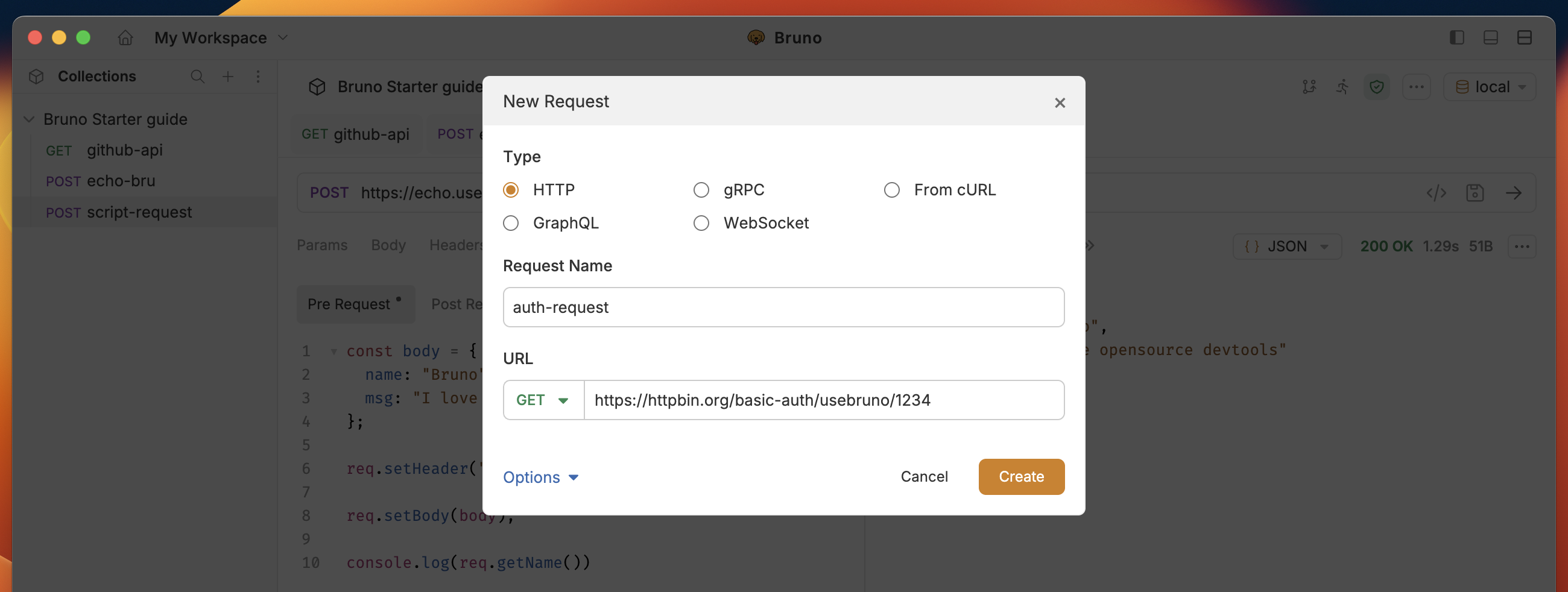
Task: Click the Cancel button
Action: click(924, 476)
